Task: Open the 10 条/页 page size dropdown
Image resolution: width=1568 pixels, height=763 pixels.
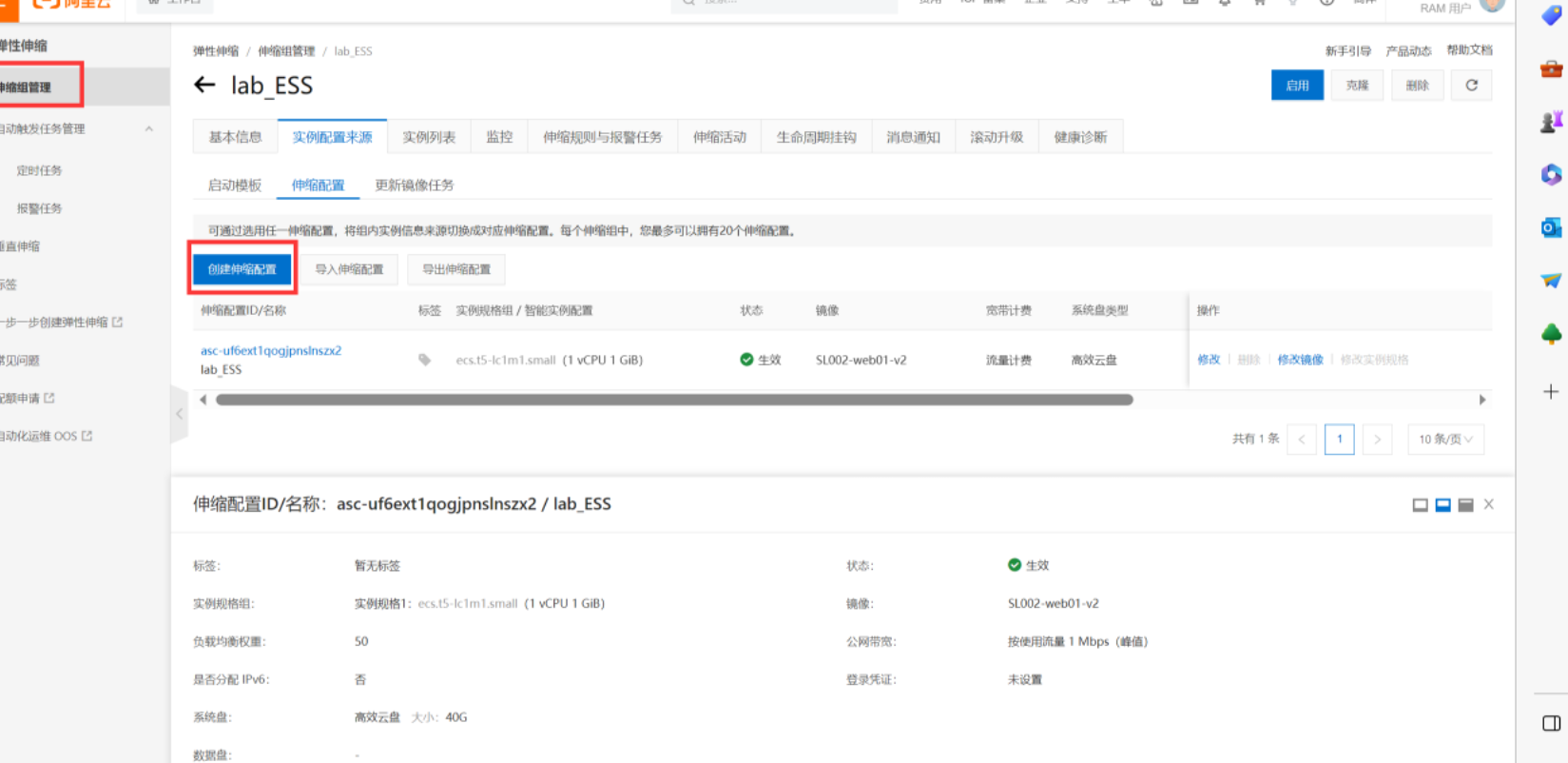Action: click(x=1445, y=440)
